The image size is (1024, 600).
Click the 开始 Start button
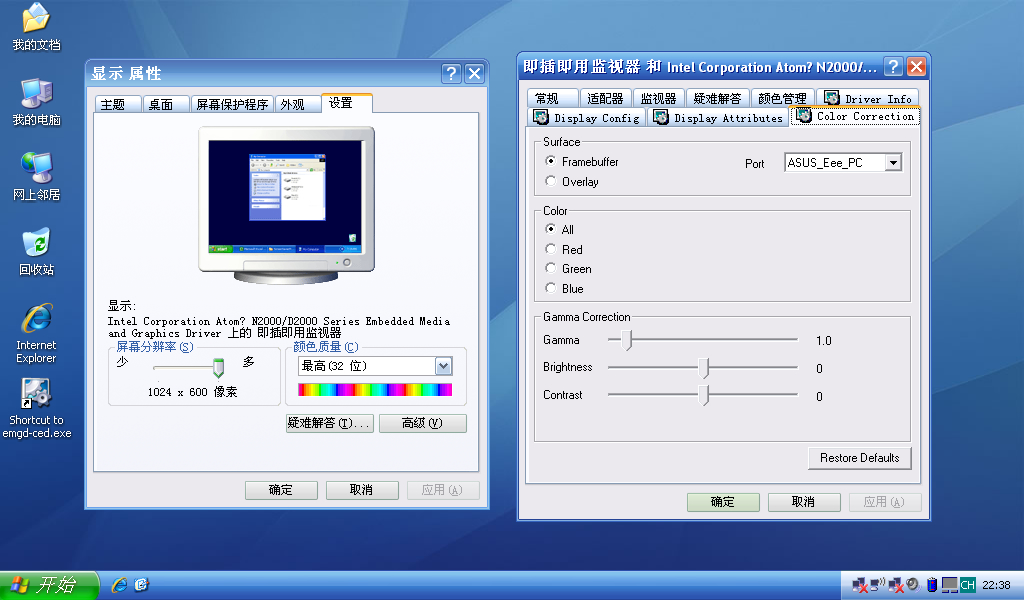coord(48,585)
